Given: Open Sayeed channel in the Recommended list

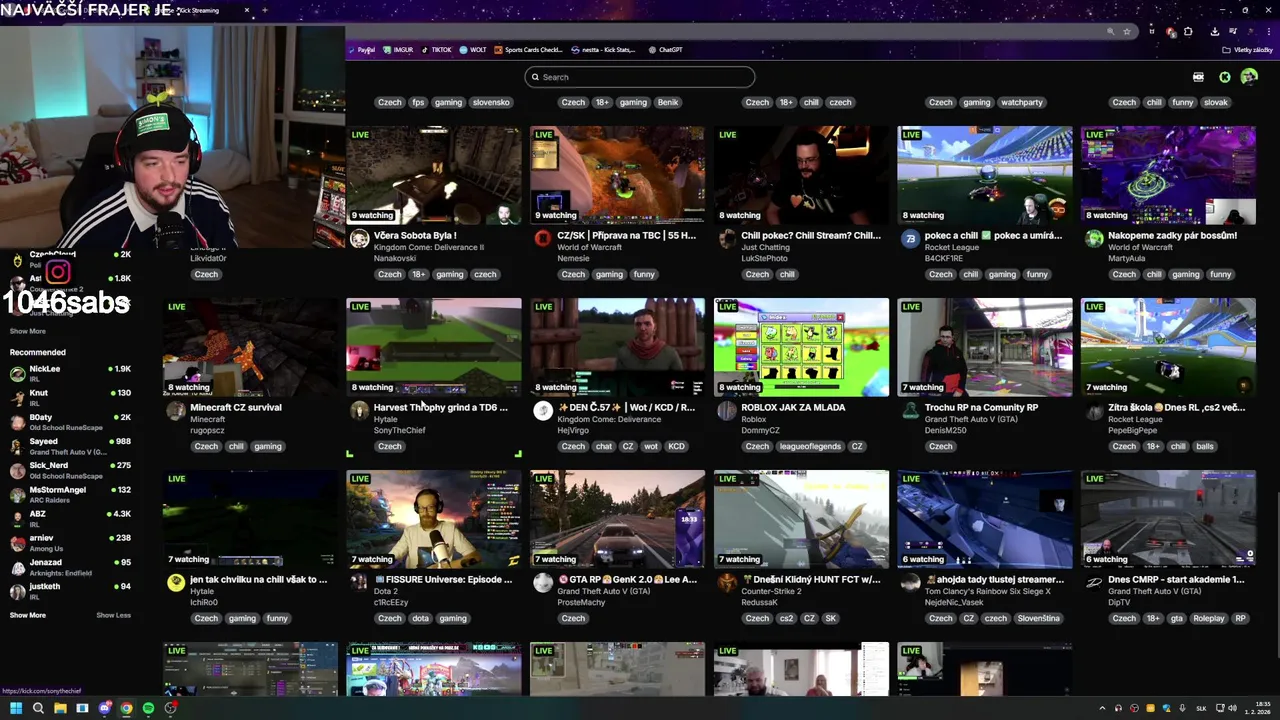Looking at the screenshot, I should [x=70, y=445].
